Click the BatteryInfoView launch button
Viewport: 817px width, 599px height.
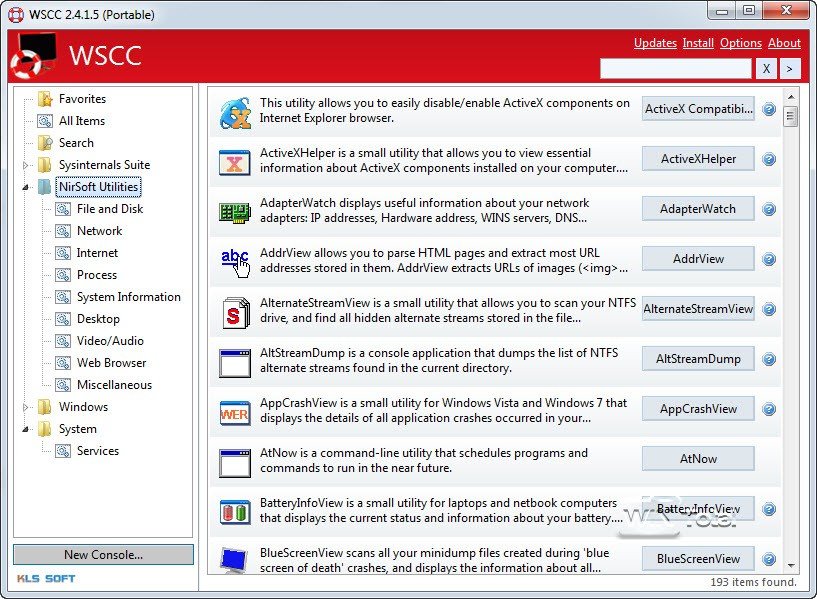698,509
